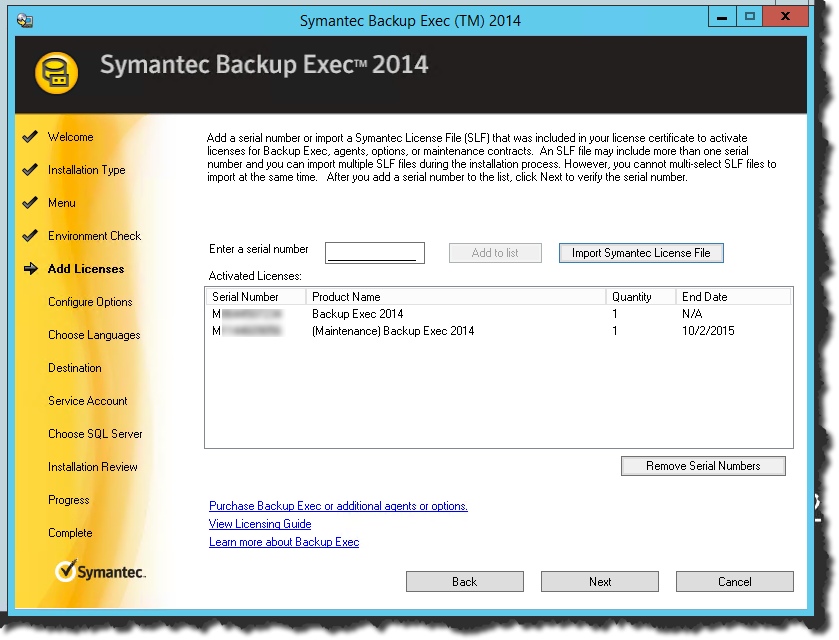This screenshot has height=640, width=839.
Task: Click the Enter a serial number label
Action: tap(258, 249)
